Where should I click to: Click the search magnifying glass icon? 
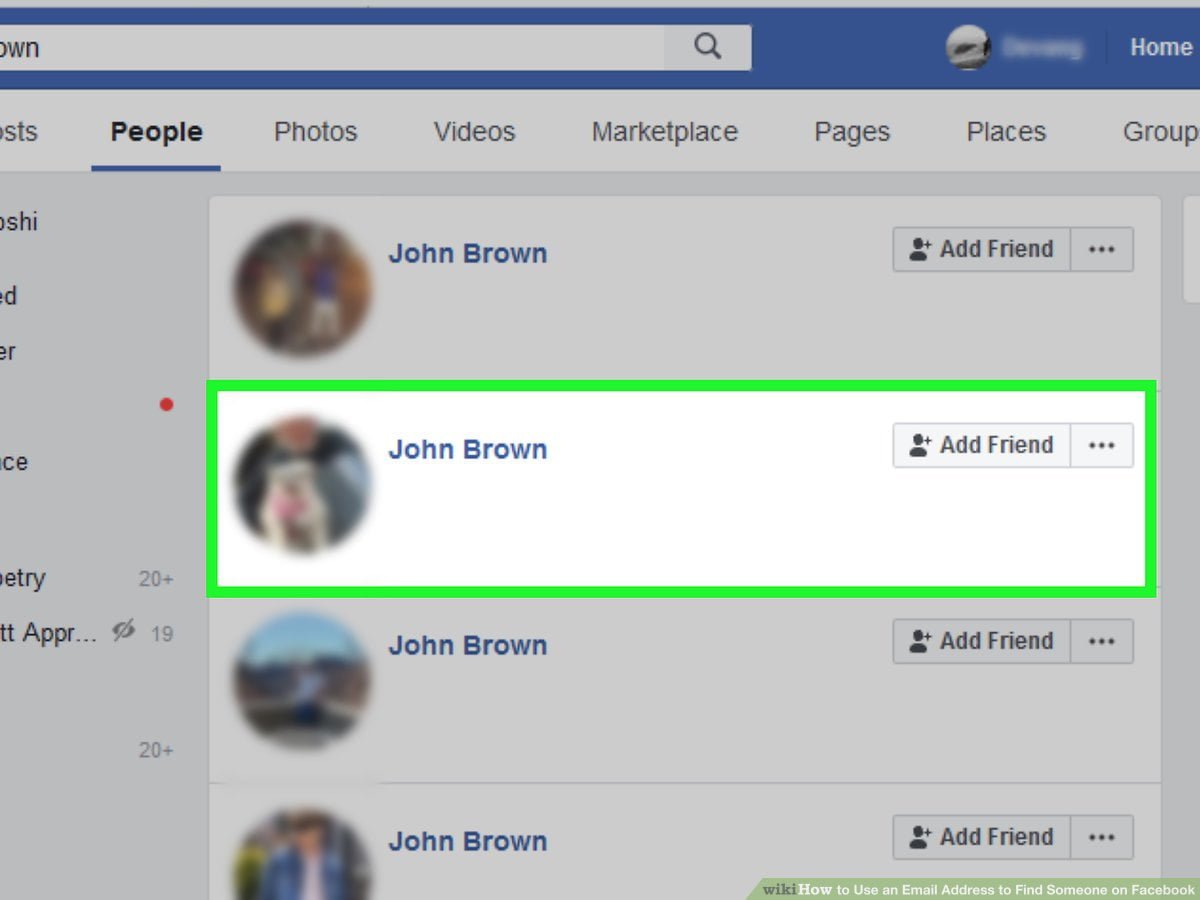pyautogui.click(x=708, y=46)
